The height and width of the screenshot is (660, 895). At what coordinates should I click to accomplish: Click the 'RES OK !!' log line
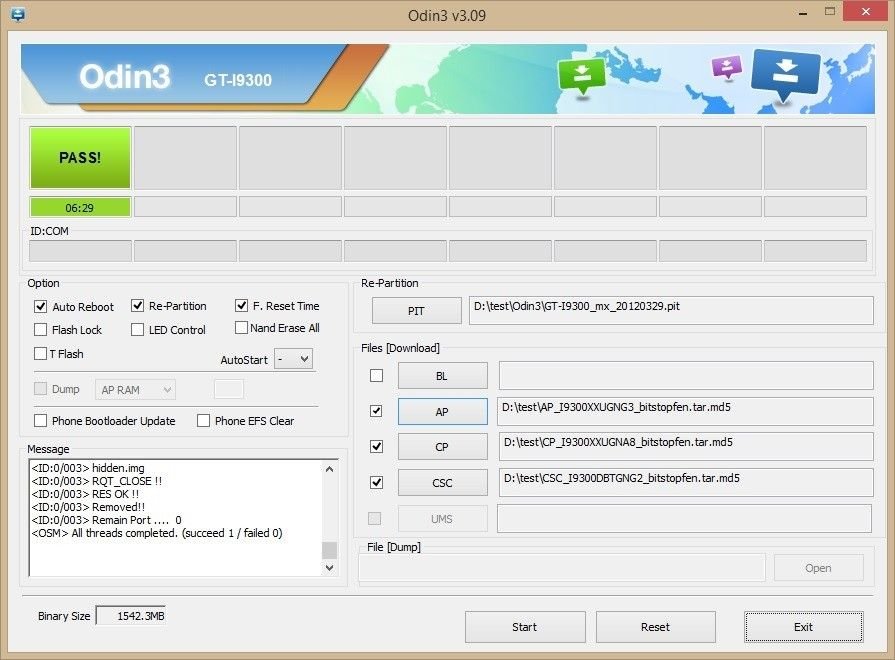(x=85, y=494)
